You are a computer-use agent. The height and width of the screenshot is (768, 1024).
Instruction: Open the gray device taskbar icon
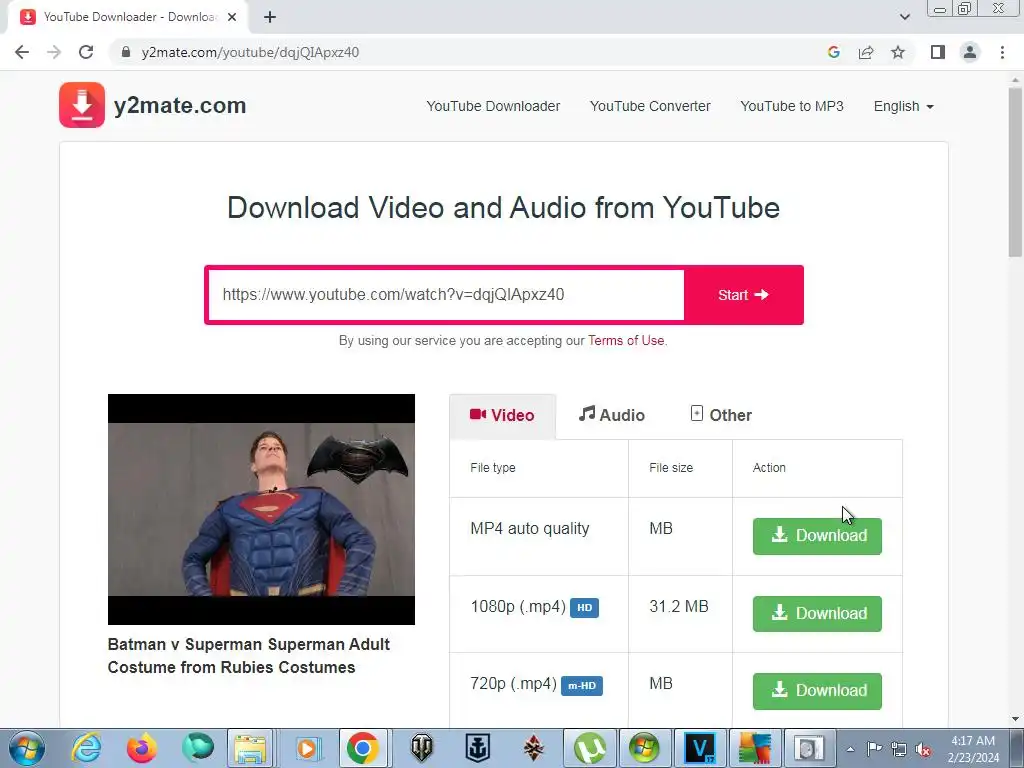pos(810,748)
